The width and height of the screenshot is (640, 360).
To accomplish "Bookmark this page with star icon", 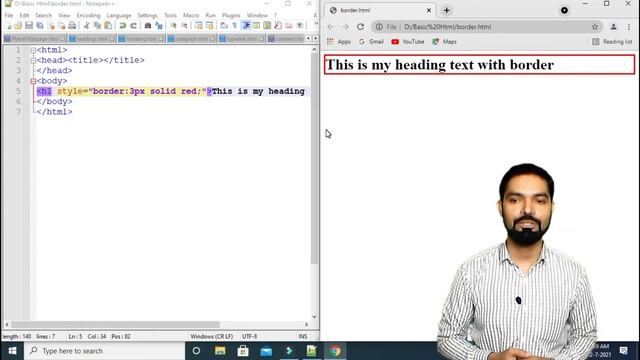I will (x=595, y=27).
